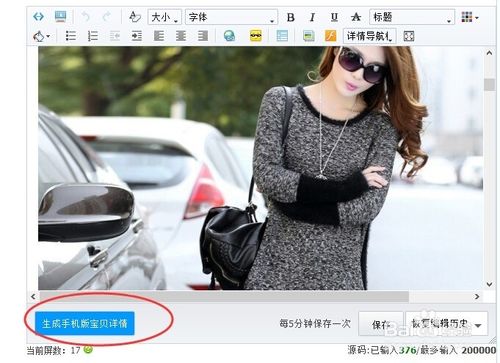Insert an emoticon with sunglasses face
500x363 pixels.
point(256,36)
